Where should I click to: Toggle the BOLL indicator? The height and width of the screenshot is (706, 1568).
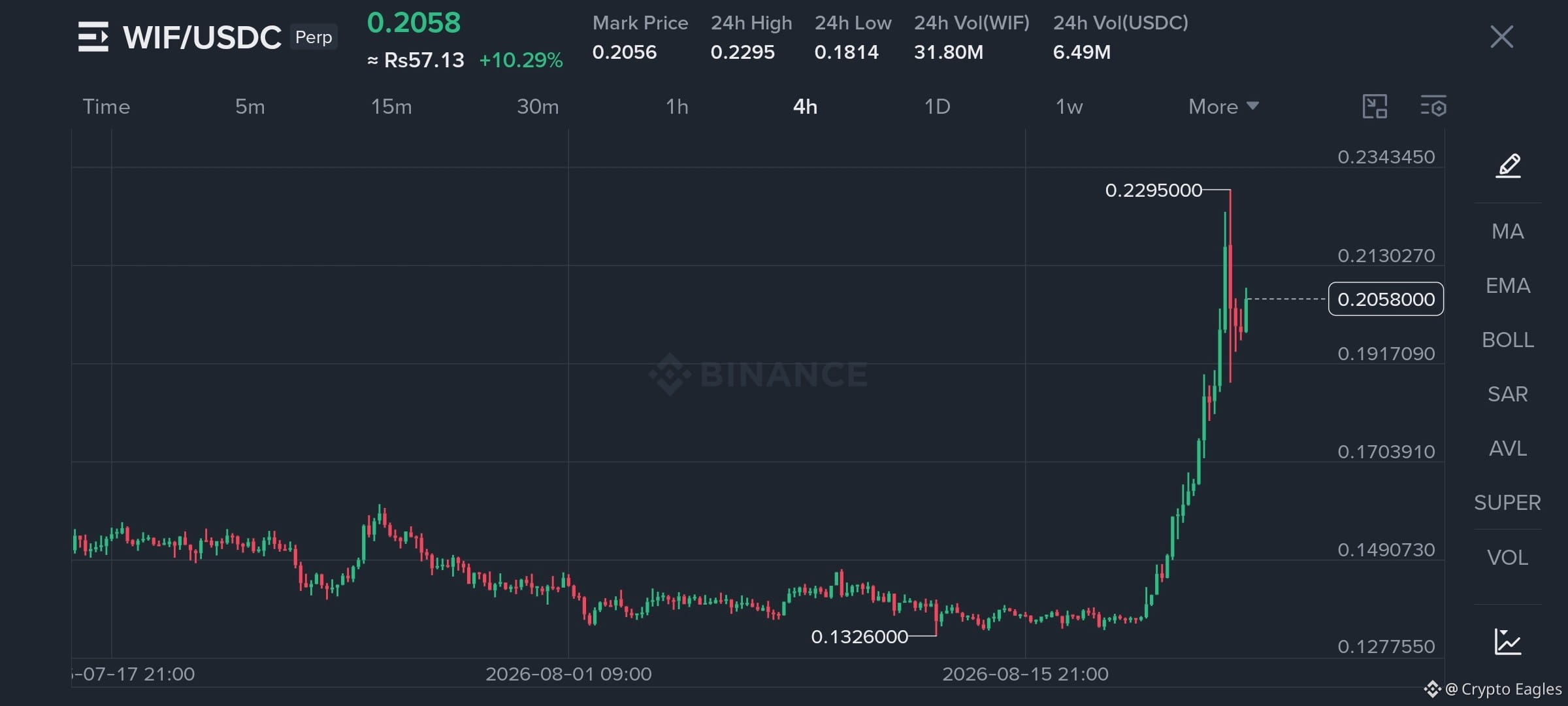1508,340
